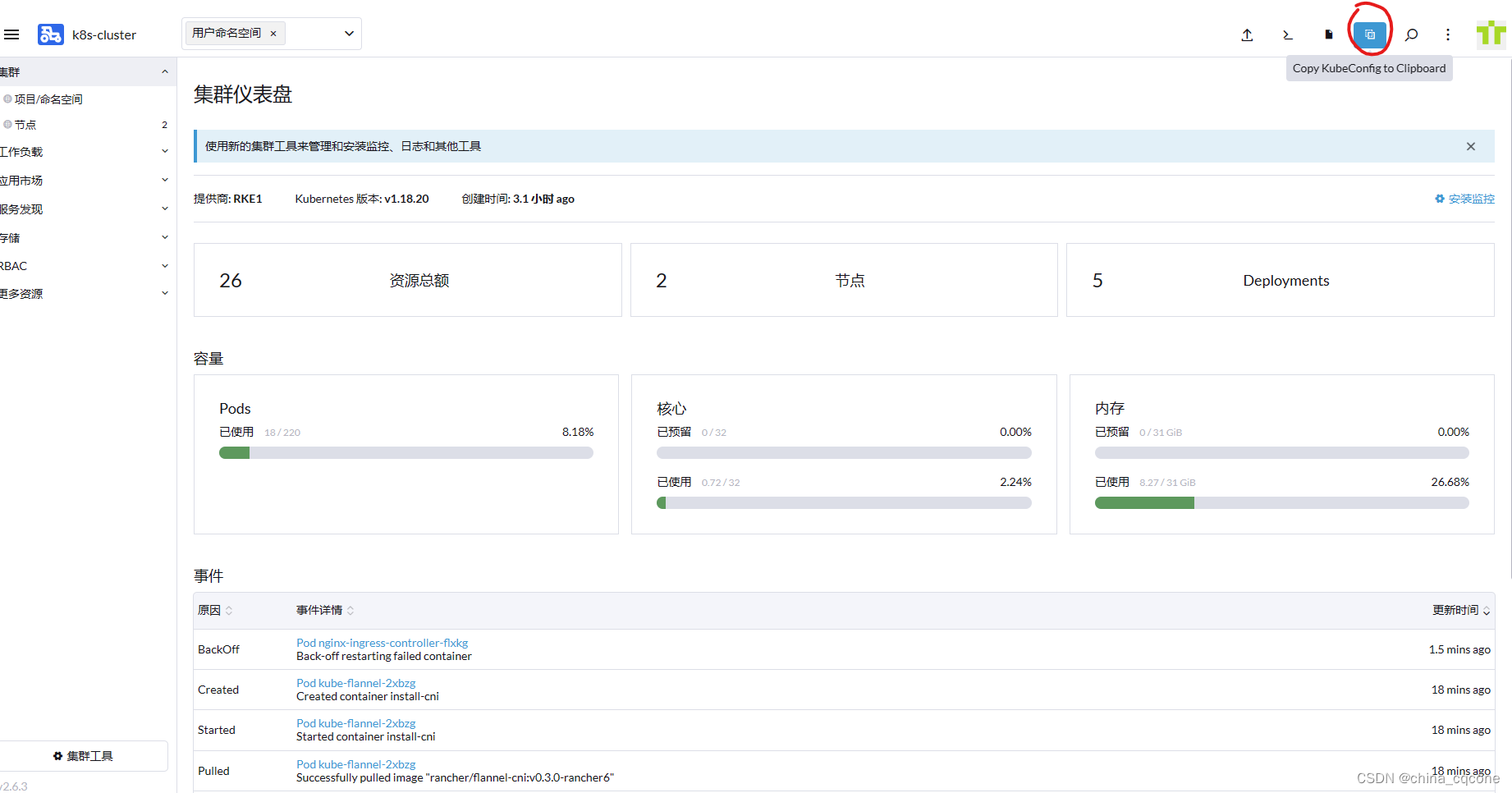The height and width of the screenshot is (793, 1512).
Task: Click the k8s-cluster name in header
Action: pos(104,34)
